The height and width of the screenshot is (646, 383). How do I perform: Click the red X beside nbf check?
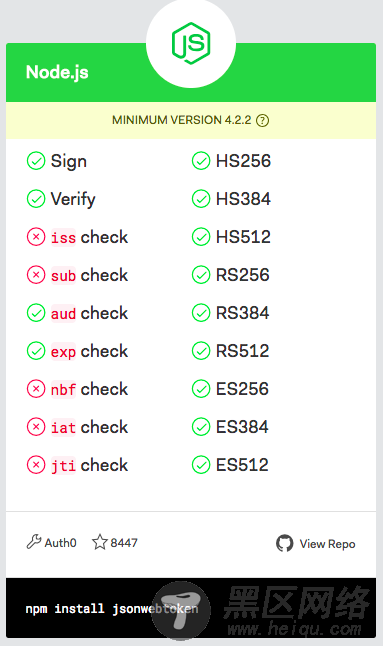(36, 389)
